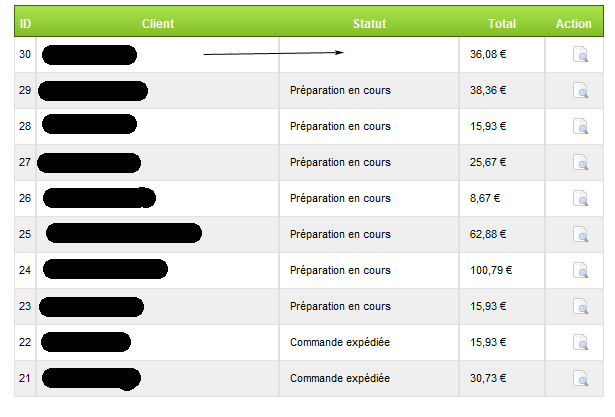View order 29 via its action icon

tap(580, 91)
